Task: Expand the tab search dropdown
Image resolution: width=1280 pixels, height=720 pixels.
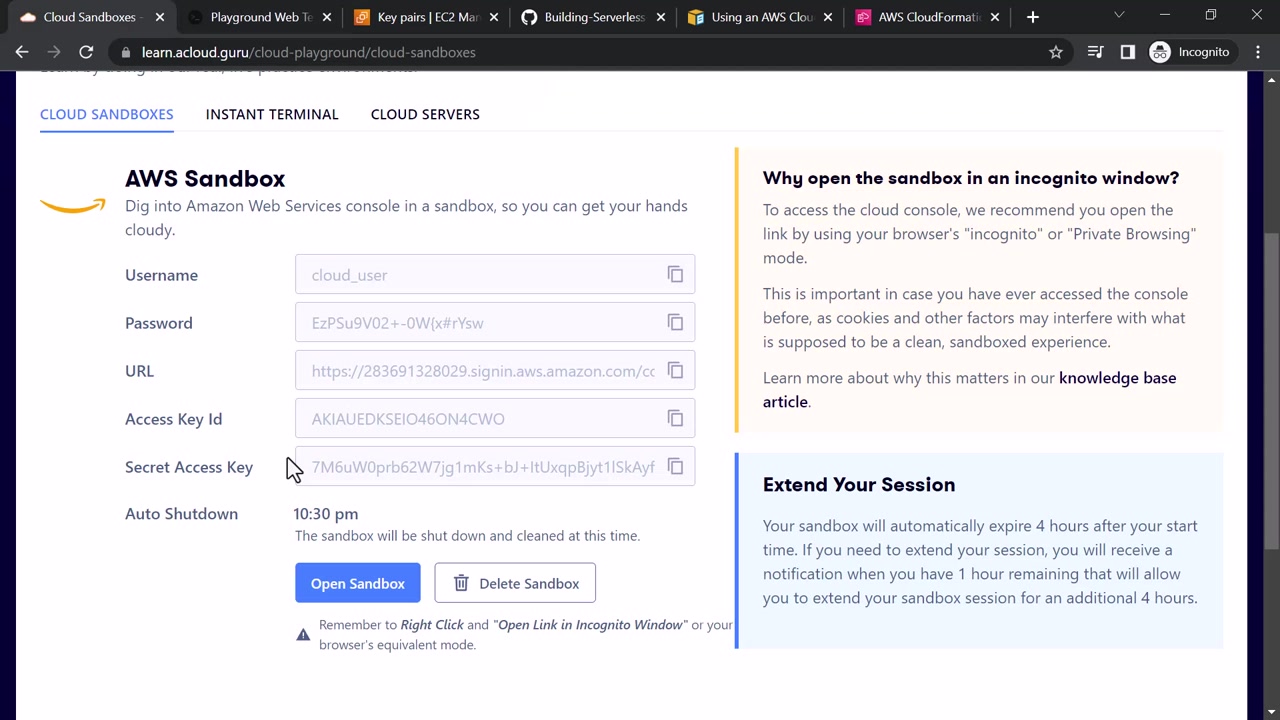Action: coord(1119,15)
